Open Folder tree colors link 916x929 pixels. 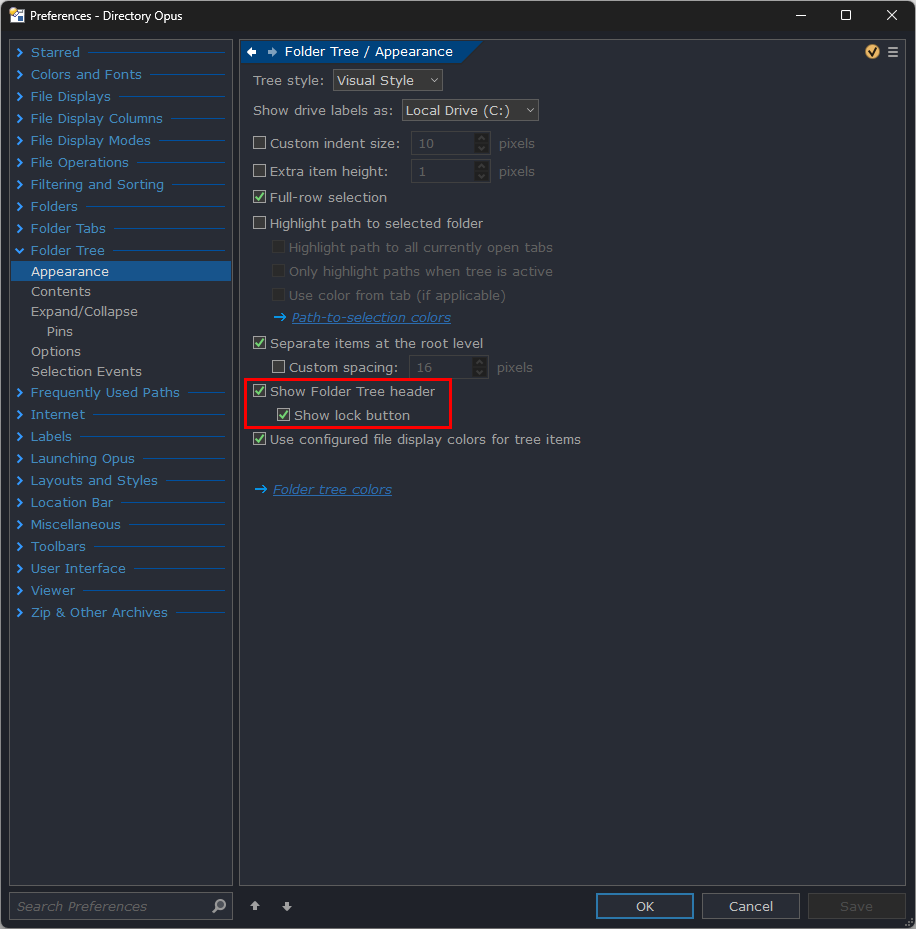pos(332,489)
